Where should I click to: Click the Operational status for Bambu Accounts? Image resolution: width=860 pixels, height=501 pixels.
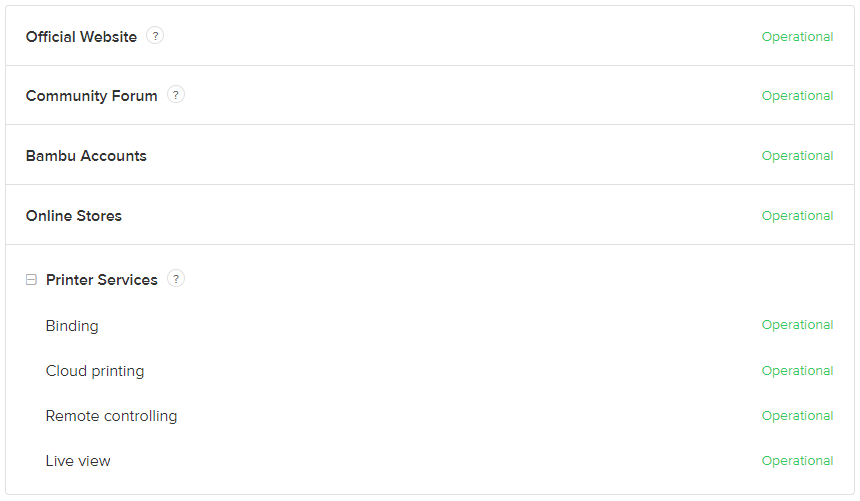(797, 156)
